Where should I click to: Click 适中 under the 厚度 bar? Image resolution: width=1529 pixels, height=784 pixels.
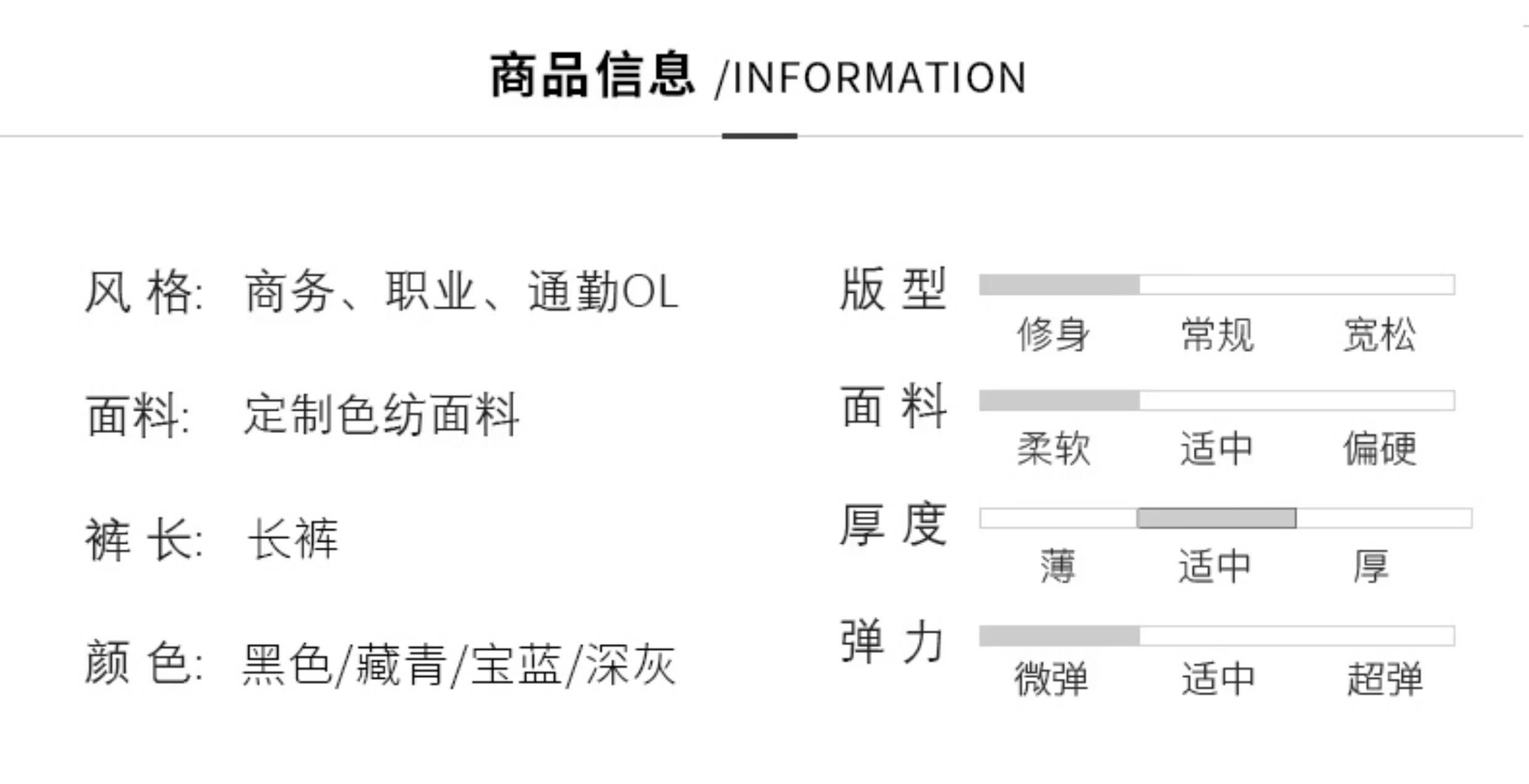coord(1215,566)
